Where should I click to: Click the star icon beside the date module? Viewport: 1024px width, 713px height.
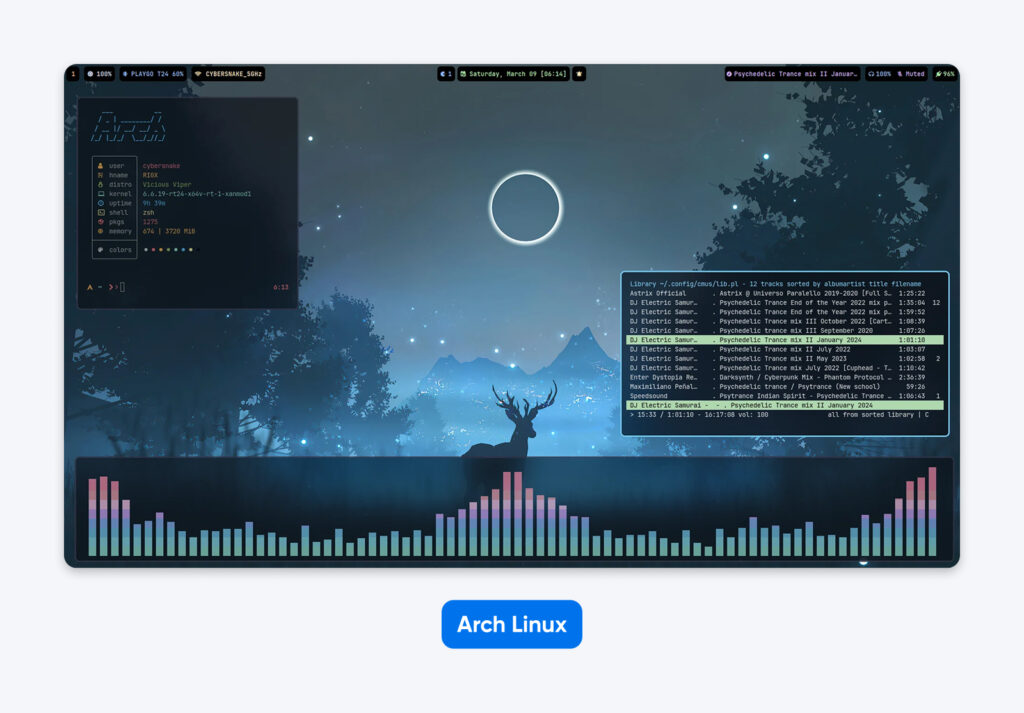click(580, 74)
